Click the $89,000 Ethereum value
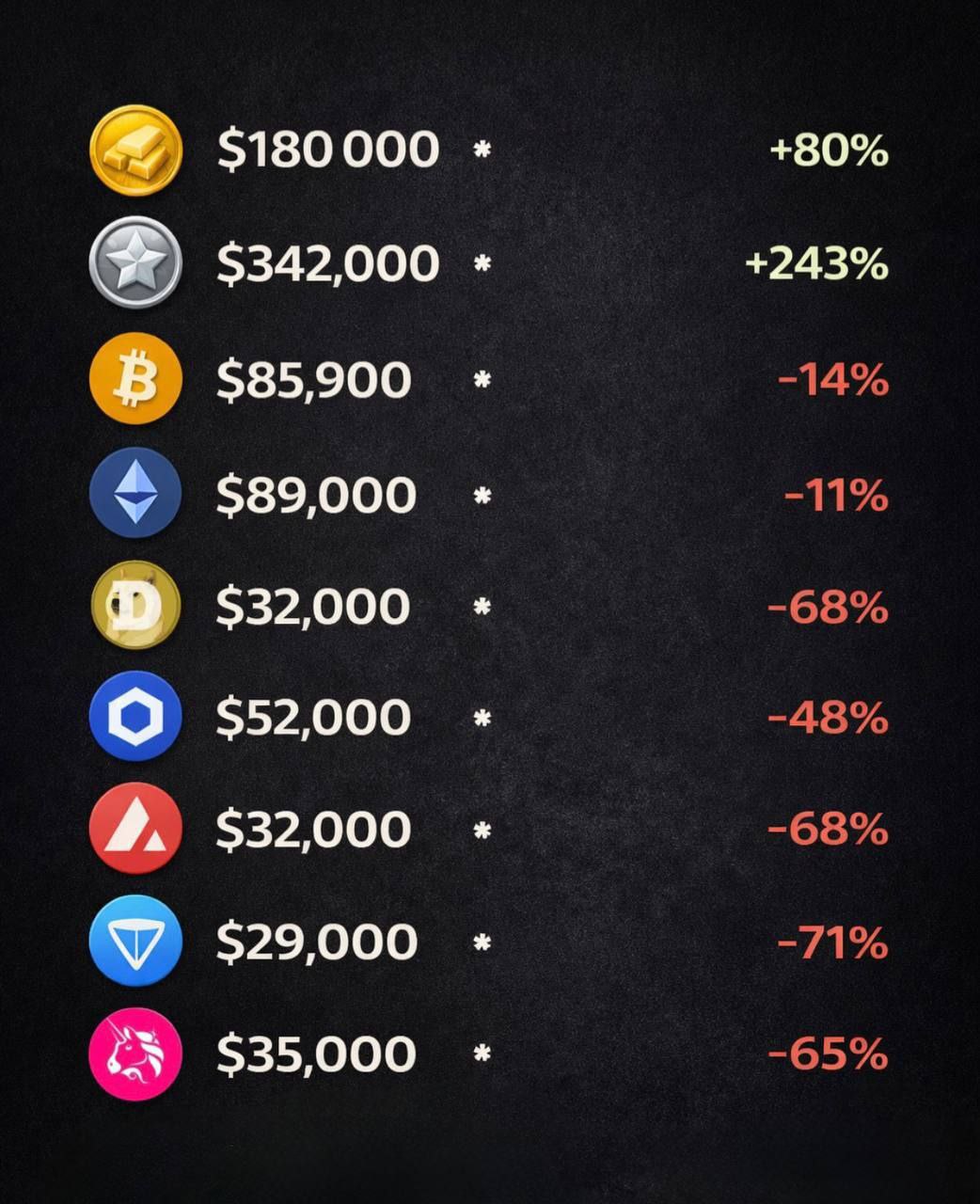The width and height of the screenshot is (980, 1204). 316,495
